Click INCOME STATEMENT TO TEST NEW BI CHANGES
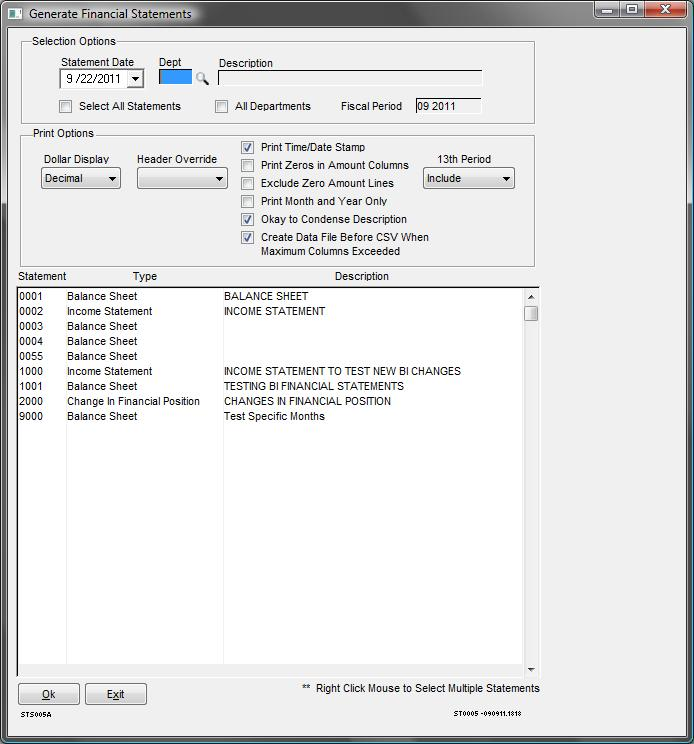 click(x=342, y=371)
